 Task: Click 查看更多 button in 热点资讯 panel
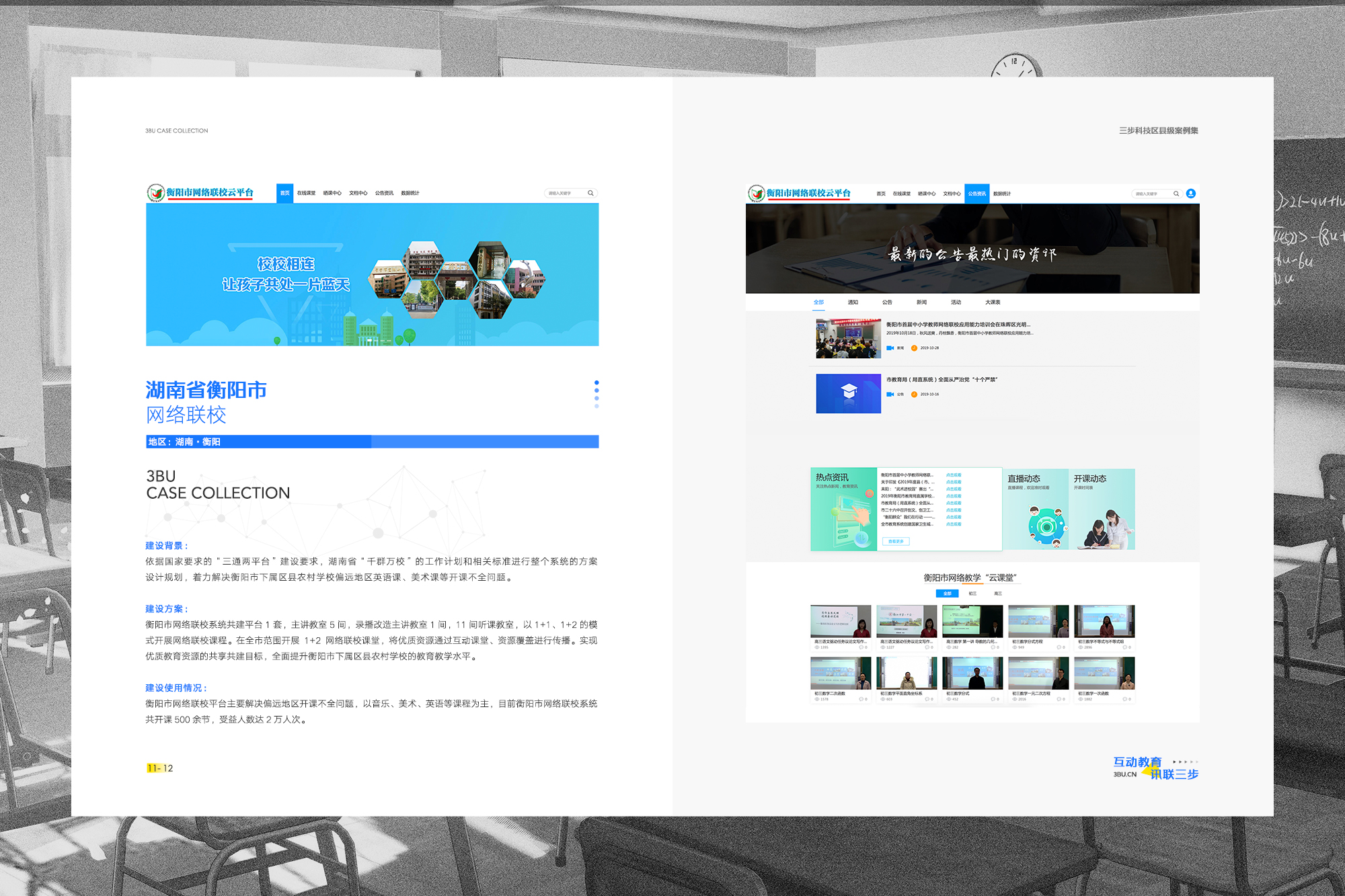pos(896,541)
